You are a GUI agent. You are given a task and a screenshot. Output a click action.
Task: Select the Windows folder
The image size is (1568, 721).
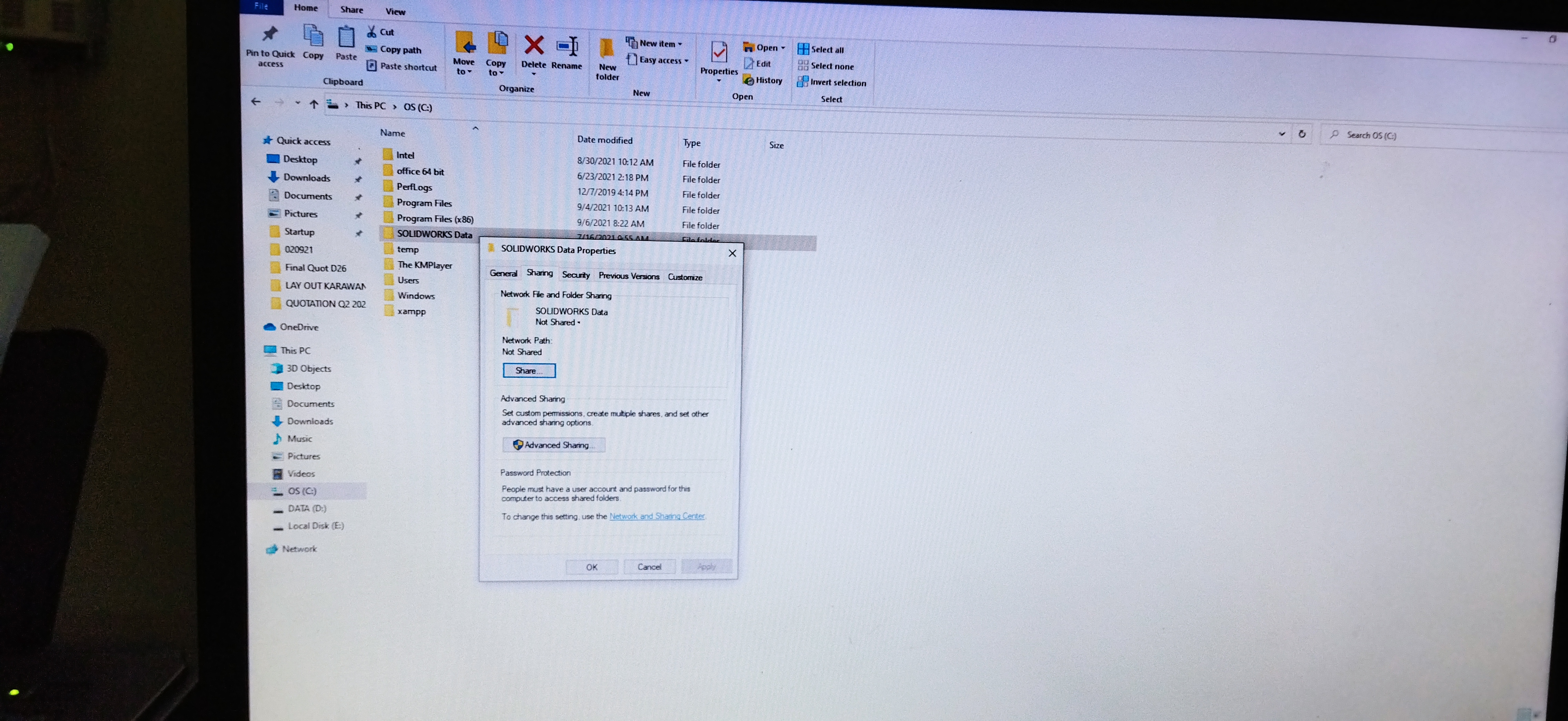[410, 296]
